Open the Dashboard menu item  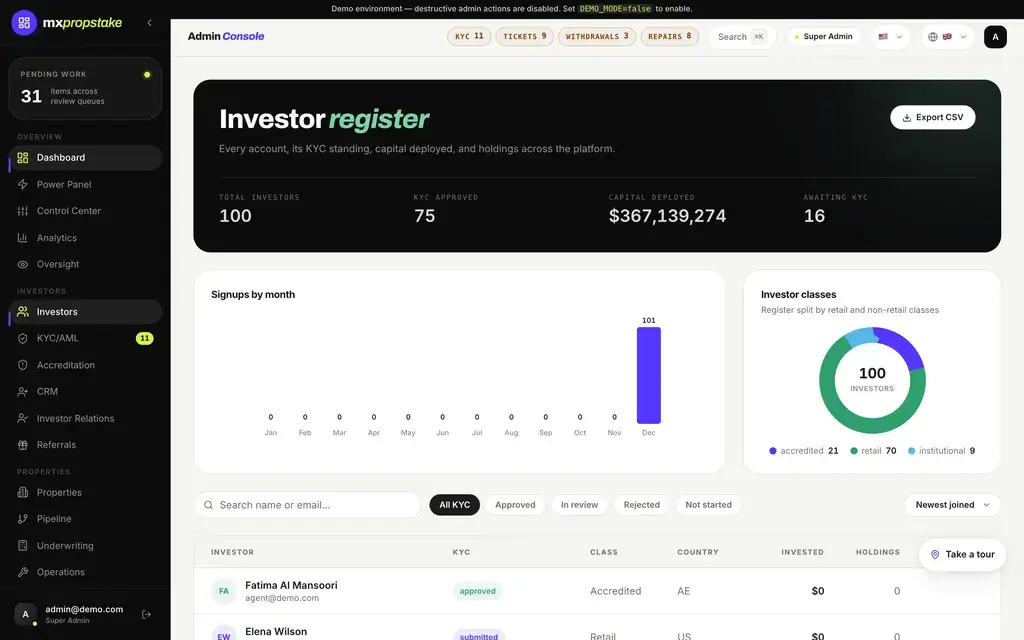pyautogui.click(x=86, y=157)
